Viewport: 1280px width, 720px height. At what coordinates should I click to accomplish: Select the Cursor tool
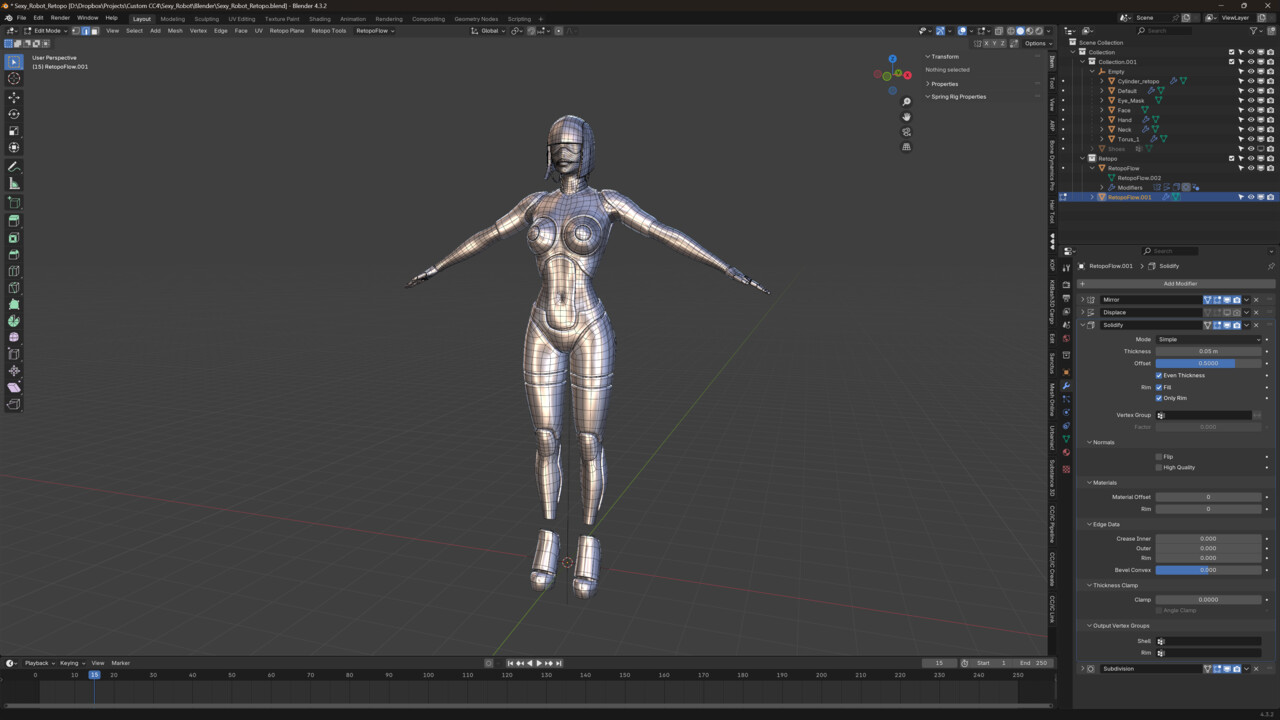[14, 79]
